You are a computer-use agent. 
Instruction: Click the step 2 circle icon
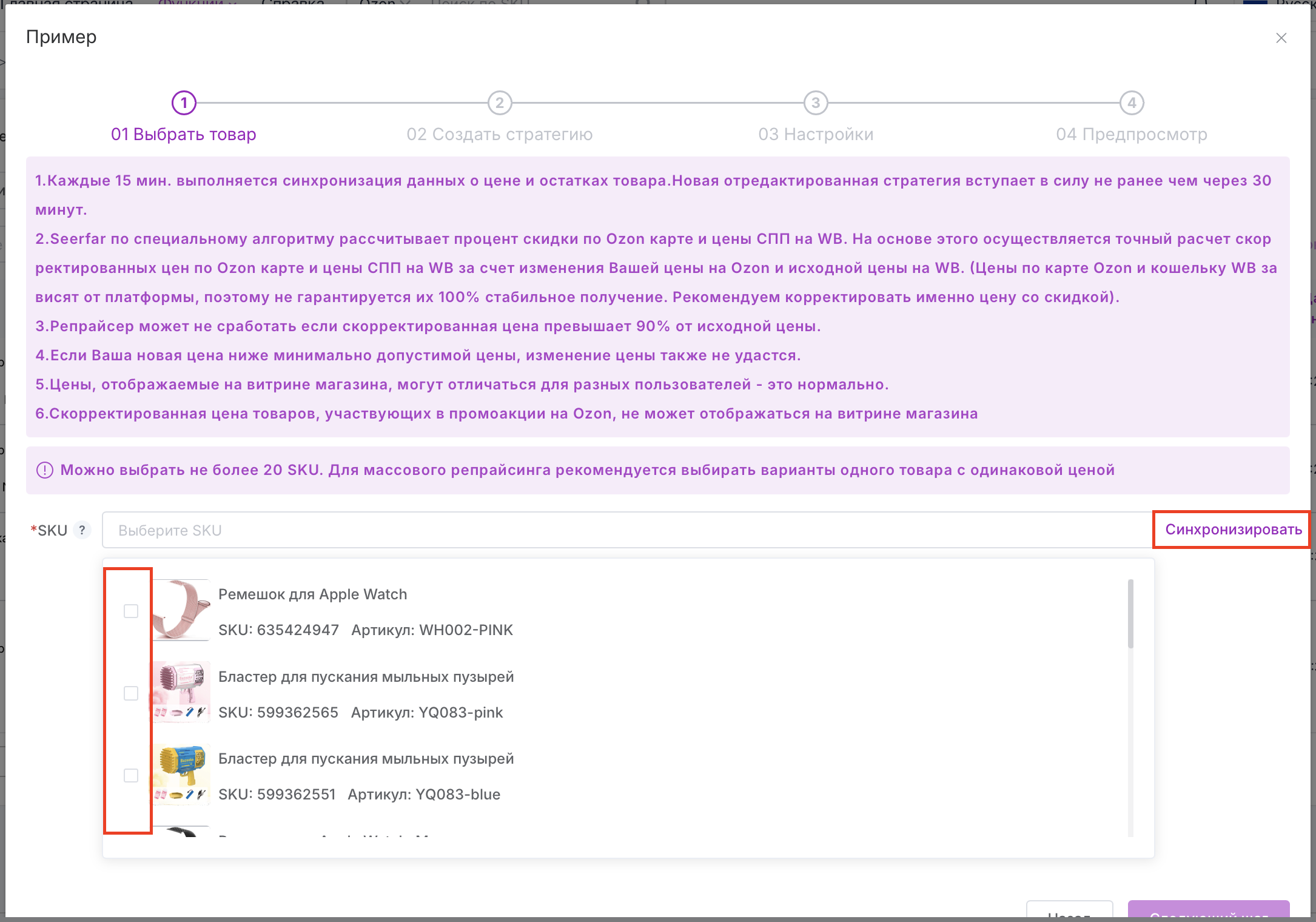[x=500, y=103]
